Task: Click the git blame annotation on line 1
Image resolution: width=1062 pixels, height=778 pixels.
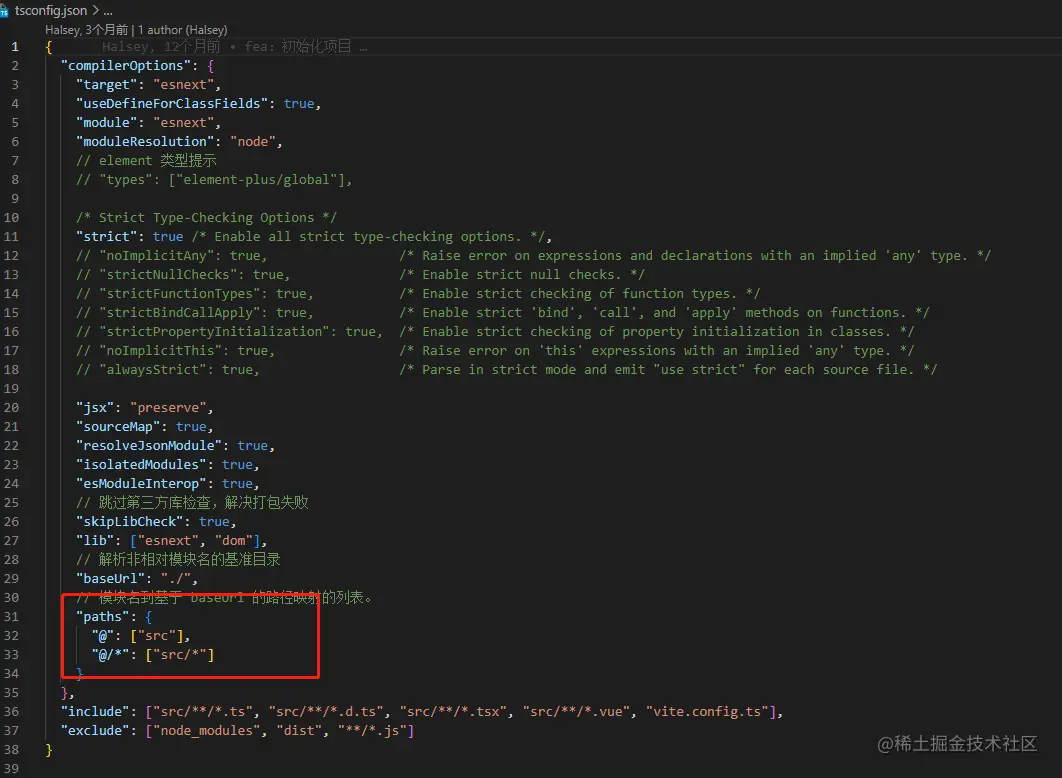Action: click(x=234, y=47)
